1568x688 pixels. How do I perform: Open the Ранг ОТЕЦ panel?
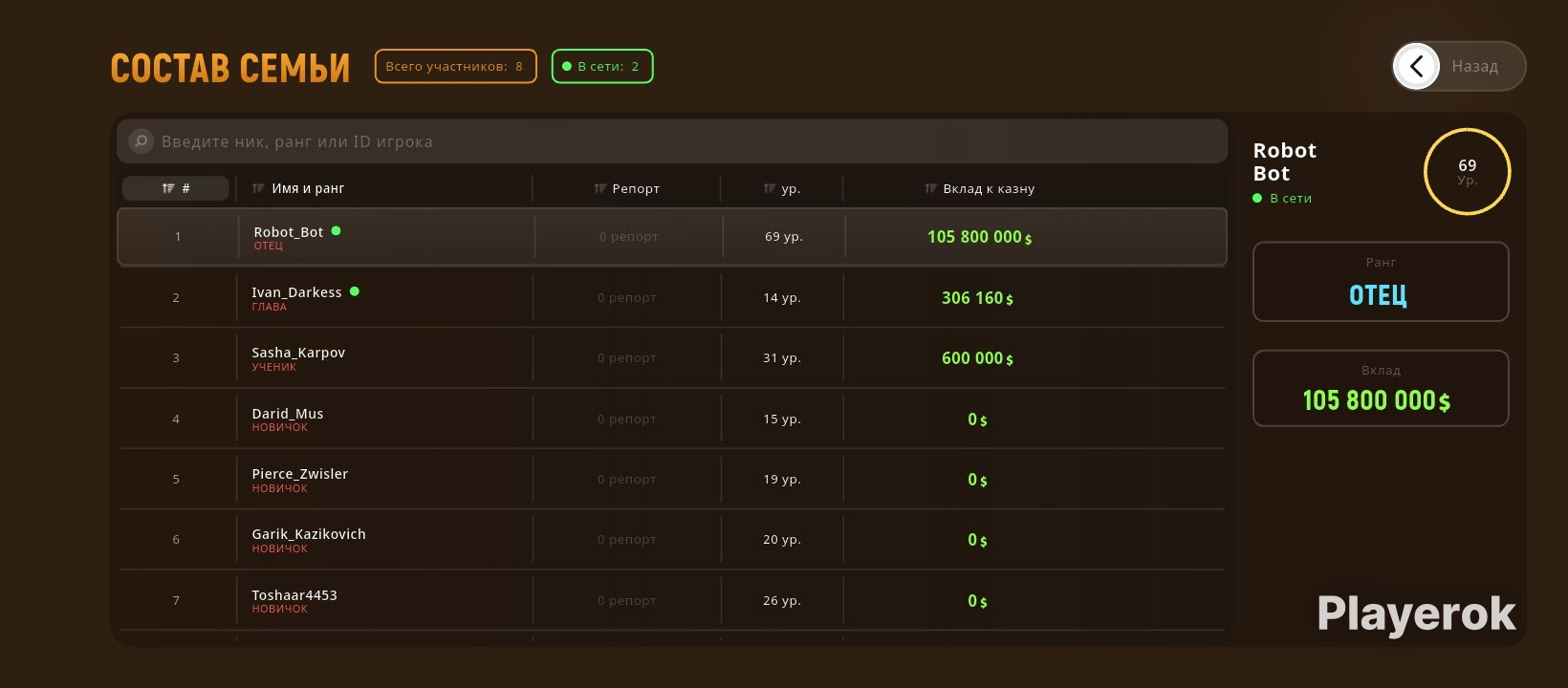(1381, 282)
